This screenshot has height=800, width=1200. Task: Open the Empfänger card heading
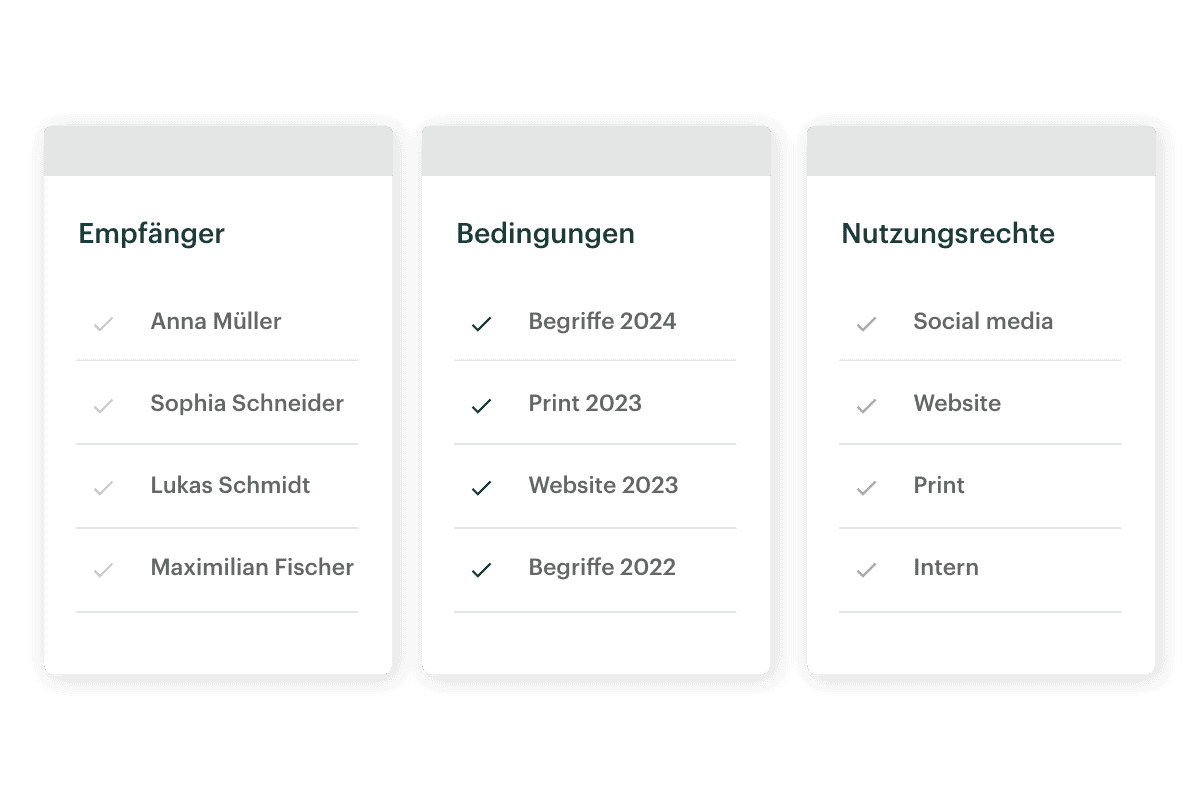(152, 234)
